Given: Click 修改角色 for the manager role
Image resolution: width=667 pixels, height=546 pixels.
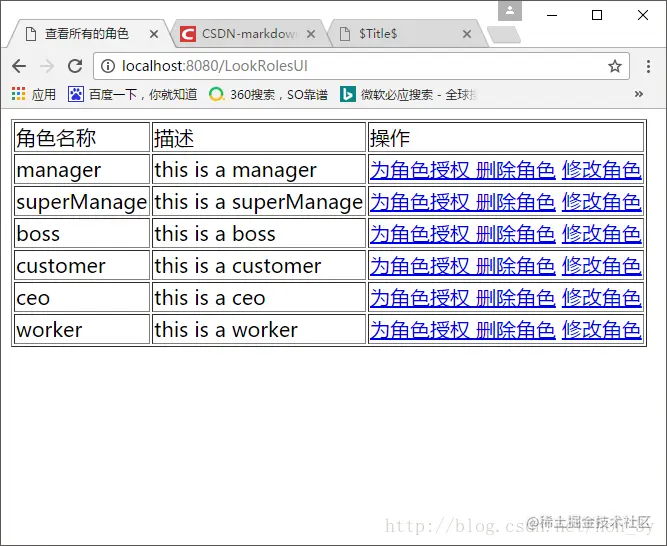Looking at the screenshot, I should tap(601, 170).
